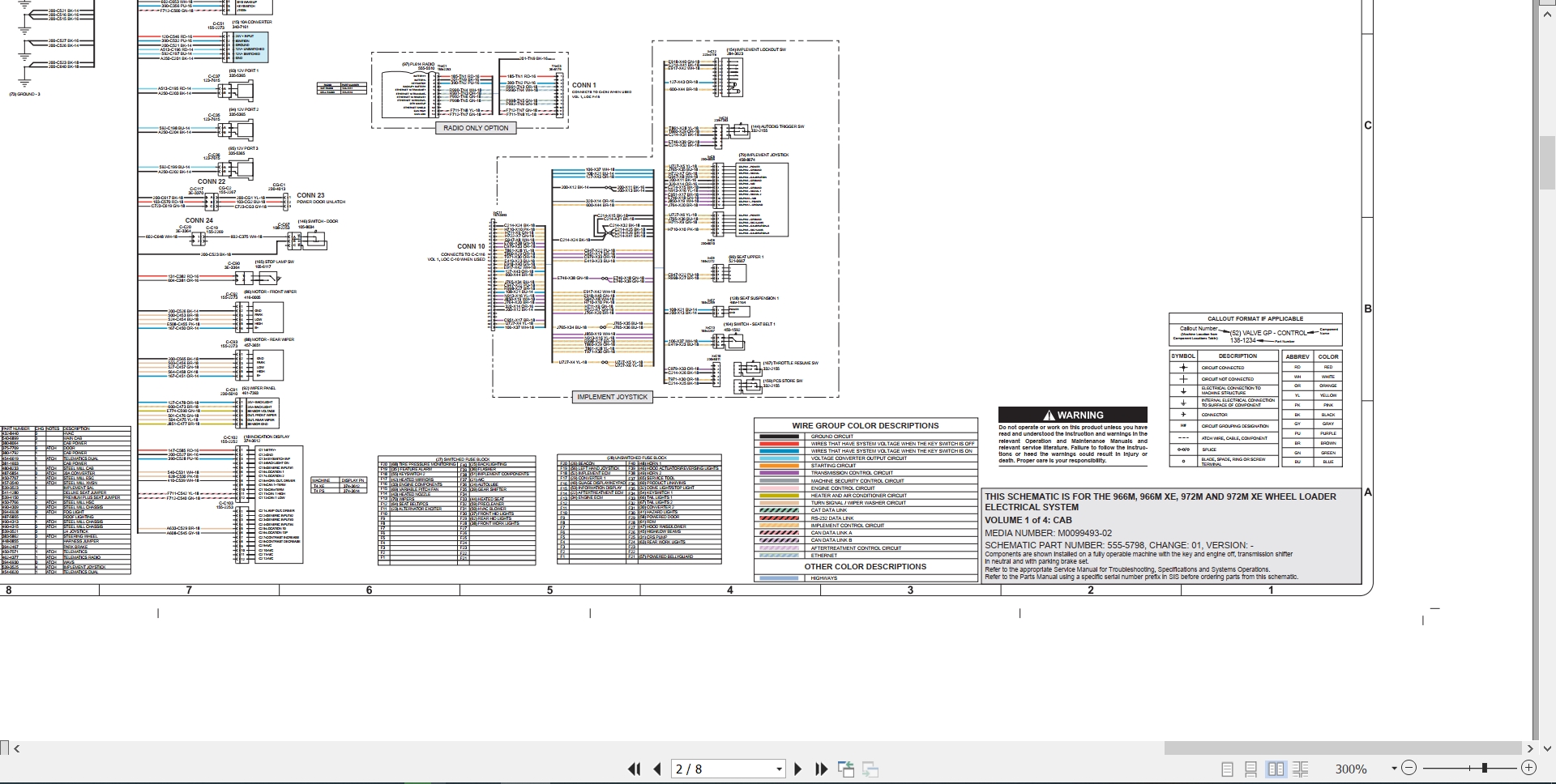The image size is (1556, 784).
Task: Click MEDIA NUMBER: M0099493-02 text
Action: tap(1048, 533)
